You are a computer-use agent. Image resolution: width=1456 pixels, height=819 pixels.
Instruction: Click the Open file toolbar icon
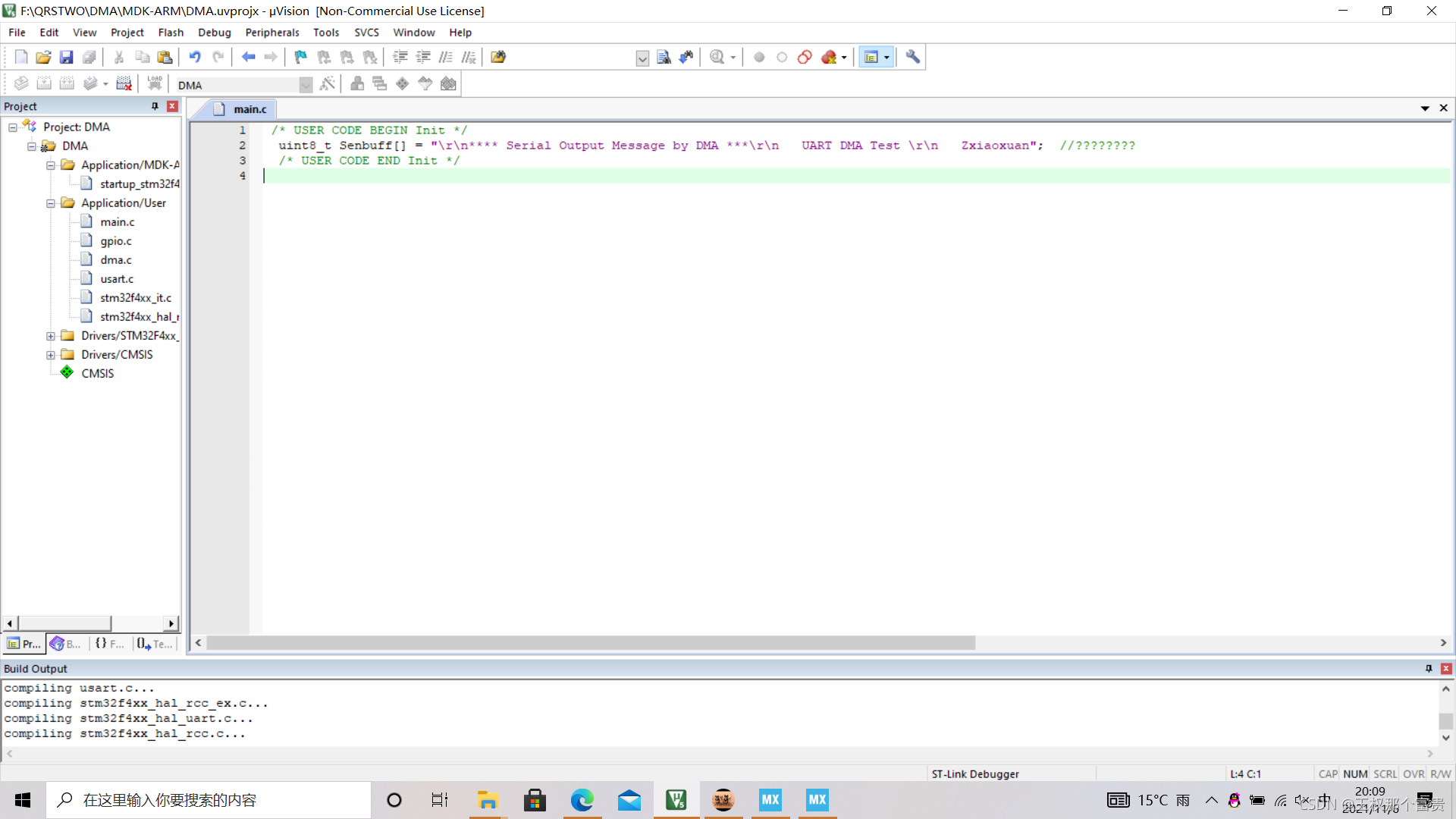pos(44,57)
